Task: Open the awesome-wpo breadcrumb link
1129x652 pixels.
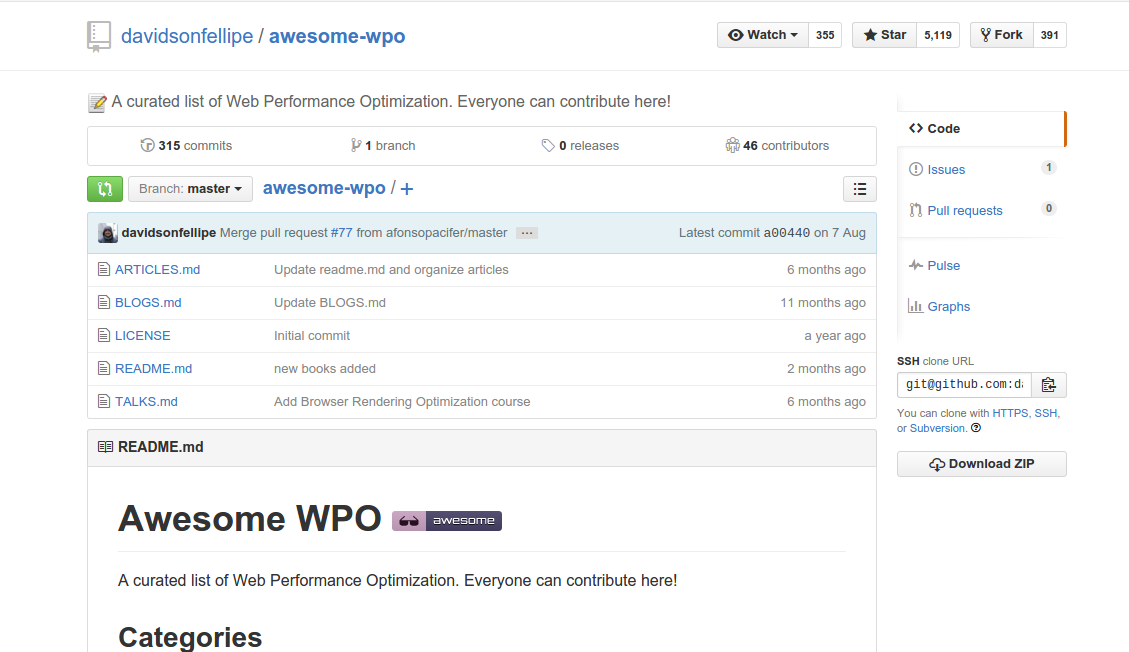Action: [x=324, y=188]
